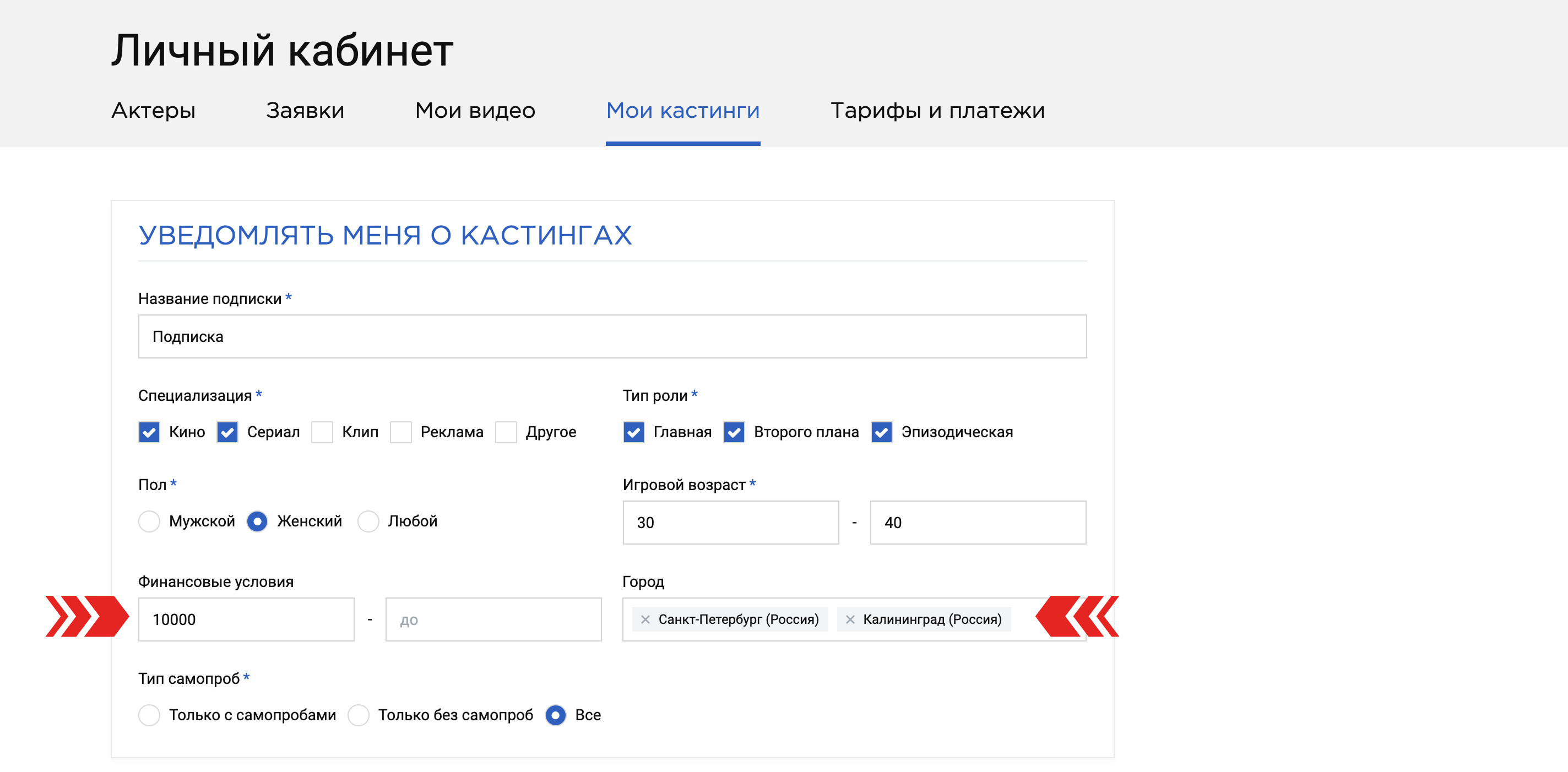
Task: Click the Название подписки text field
Action: tap(612, 336)
